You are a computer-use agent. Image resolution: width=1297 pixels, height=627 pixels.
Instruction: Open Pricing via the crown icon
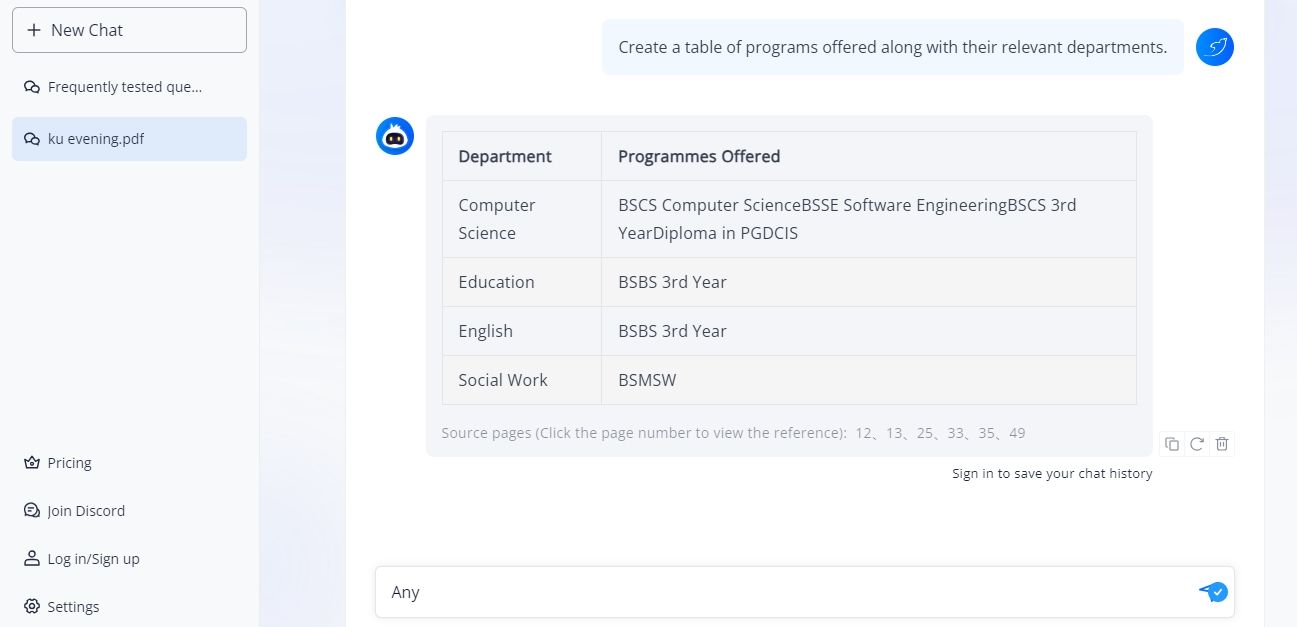pyautogui.click(x=32, y=462)
